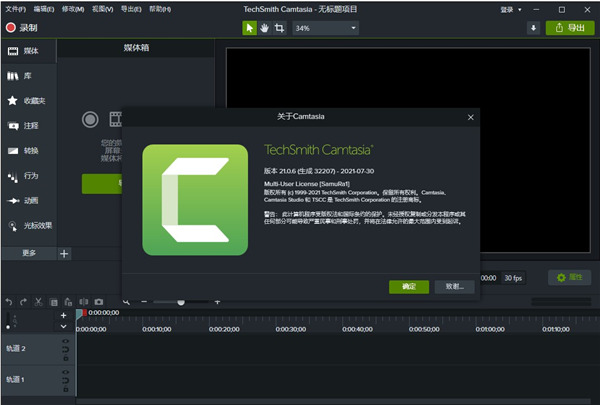Select the pointer edit tool
The image size is (600, 405).
click(x=250, y=28)
